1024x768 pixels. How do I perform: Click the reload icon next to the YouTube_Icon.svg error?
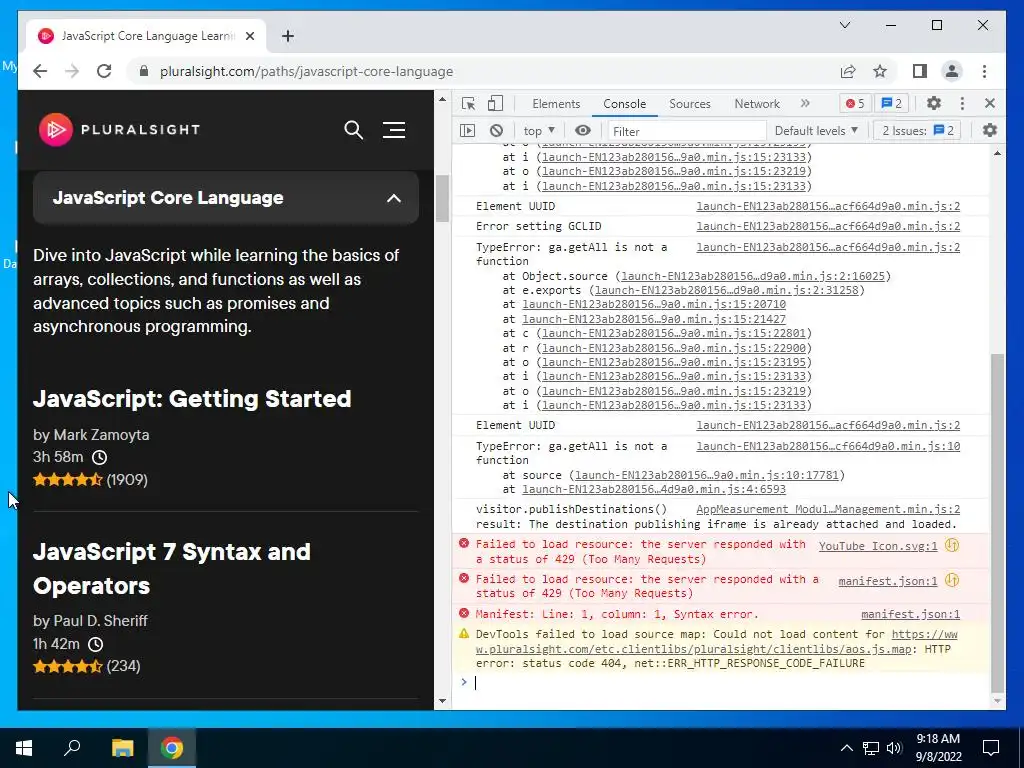point(952,545)
